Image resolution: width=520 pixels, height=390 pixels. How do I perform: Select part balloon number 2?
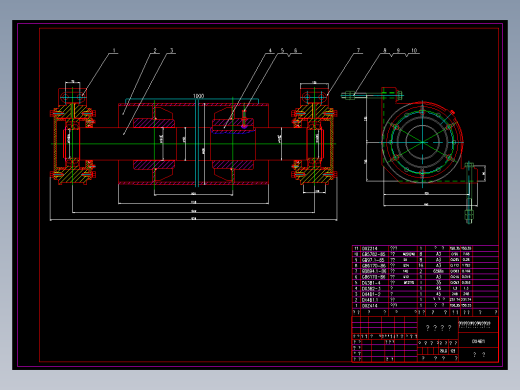tap(155, 51)
